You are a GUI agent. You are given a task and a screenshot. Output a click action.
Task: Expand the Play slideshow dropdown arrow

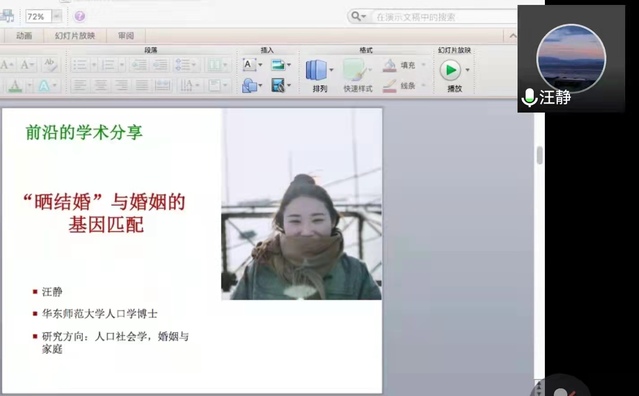[467, 70]
